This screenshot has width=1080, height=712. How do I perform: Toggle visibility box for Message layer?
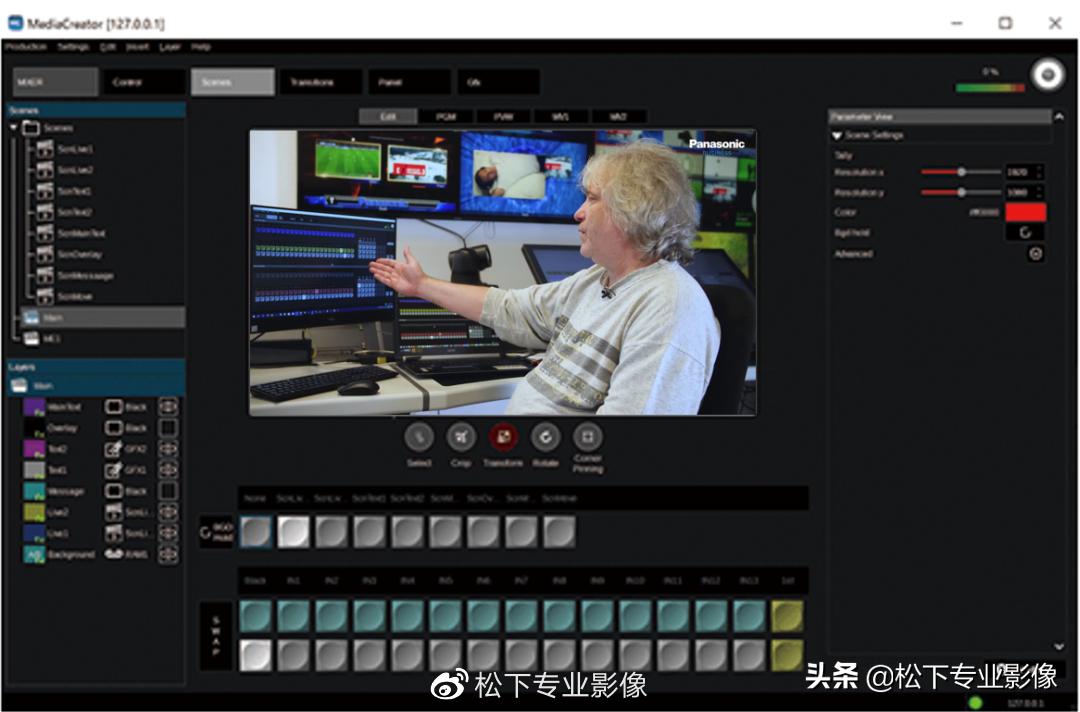tap(168, 491)
